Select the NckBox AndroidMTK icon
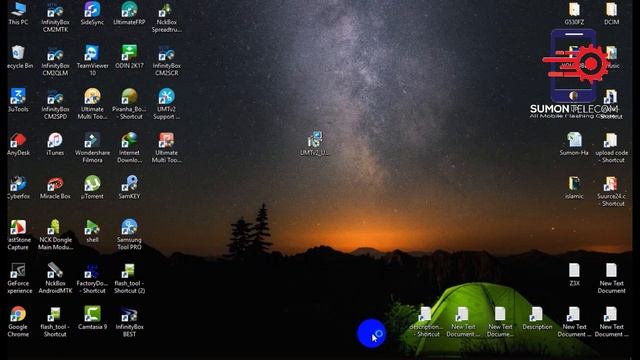The width and height of the screenshot is (640, 360). click(55, 278)
